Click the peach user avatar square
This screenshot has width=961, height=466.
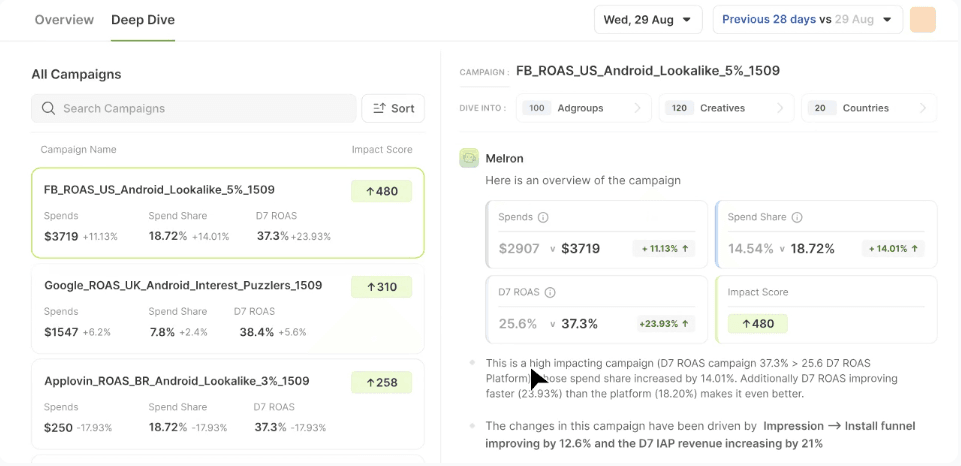tap(922, 19)
